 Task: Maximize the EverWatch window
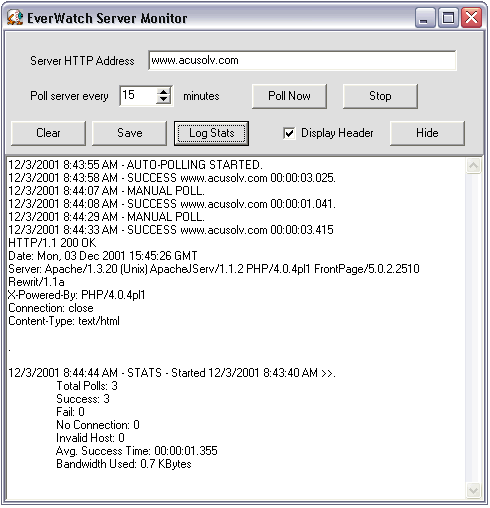pyautogui.click(x=448, y=18)
